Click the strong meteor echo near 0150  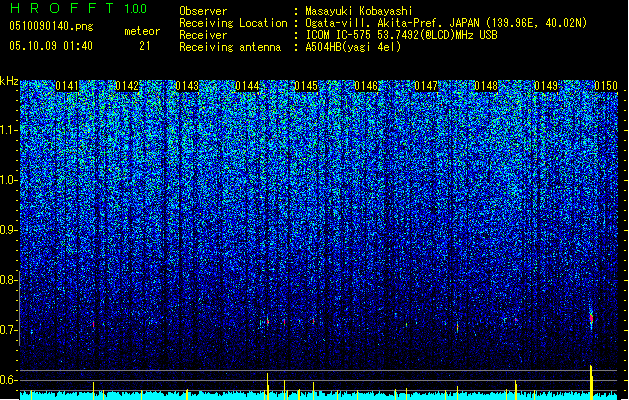(x=591, y=319)
